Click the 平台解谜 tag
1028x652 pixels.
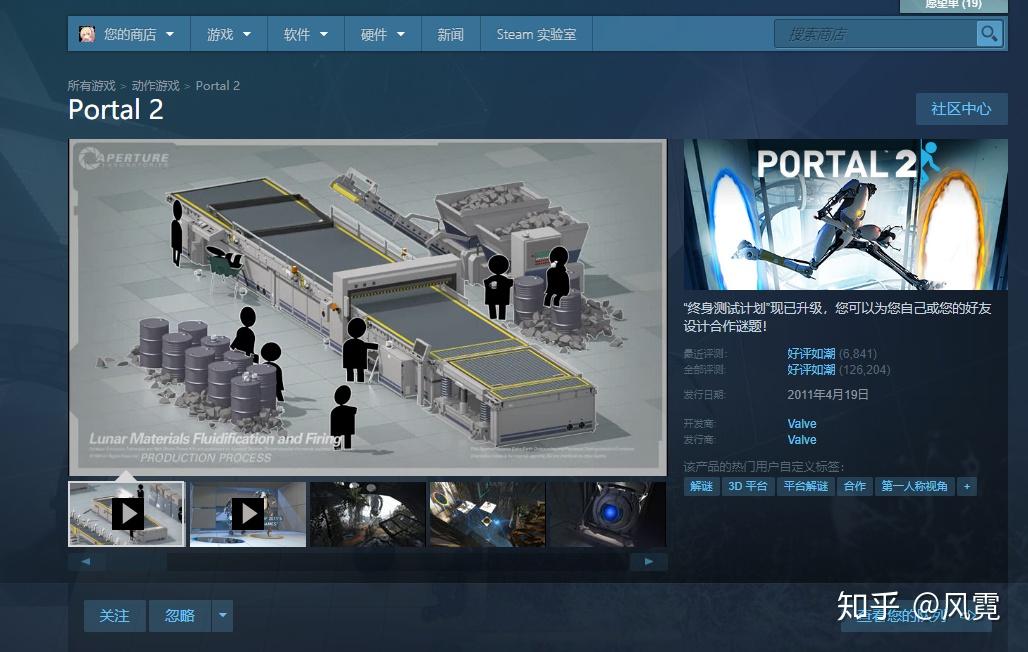[806, 487]
